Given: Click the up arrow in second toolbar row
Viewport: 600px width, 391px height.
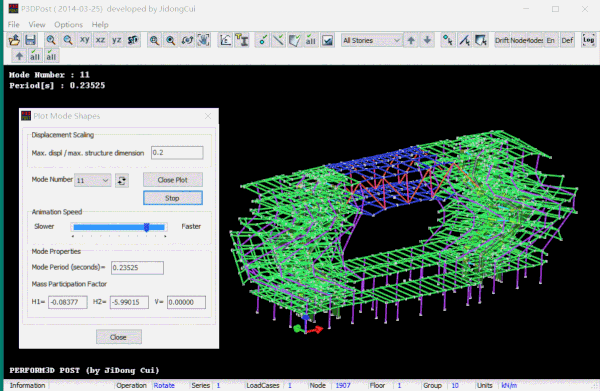Looking at the screenshot, I should point(19,56).
